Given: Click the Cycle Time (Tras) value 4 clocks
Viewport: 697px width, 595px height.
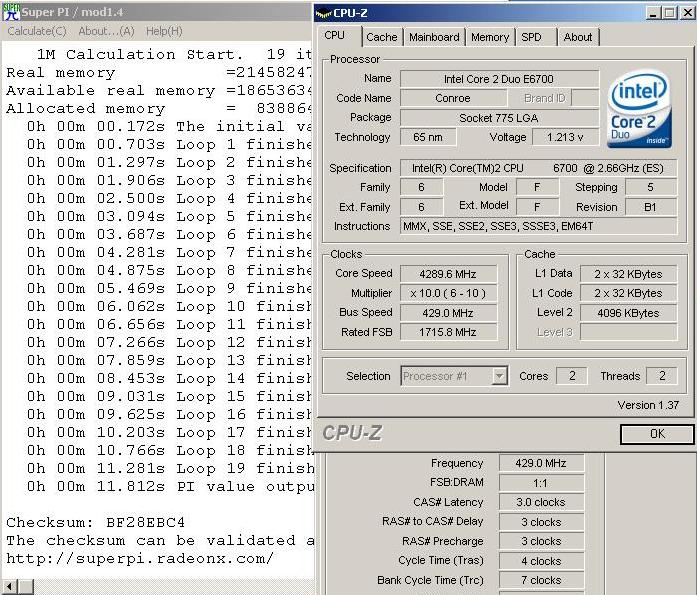Looking at the screenshot, I should (541, 561).
